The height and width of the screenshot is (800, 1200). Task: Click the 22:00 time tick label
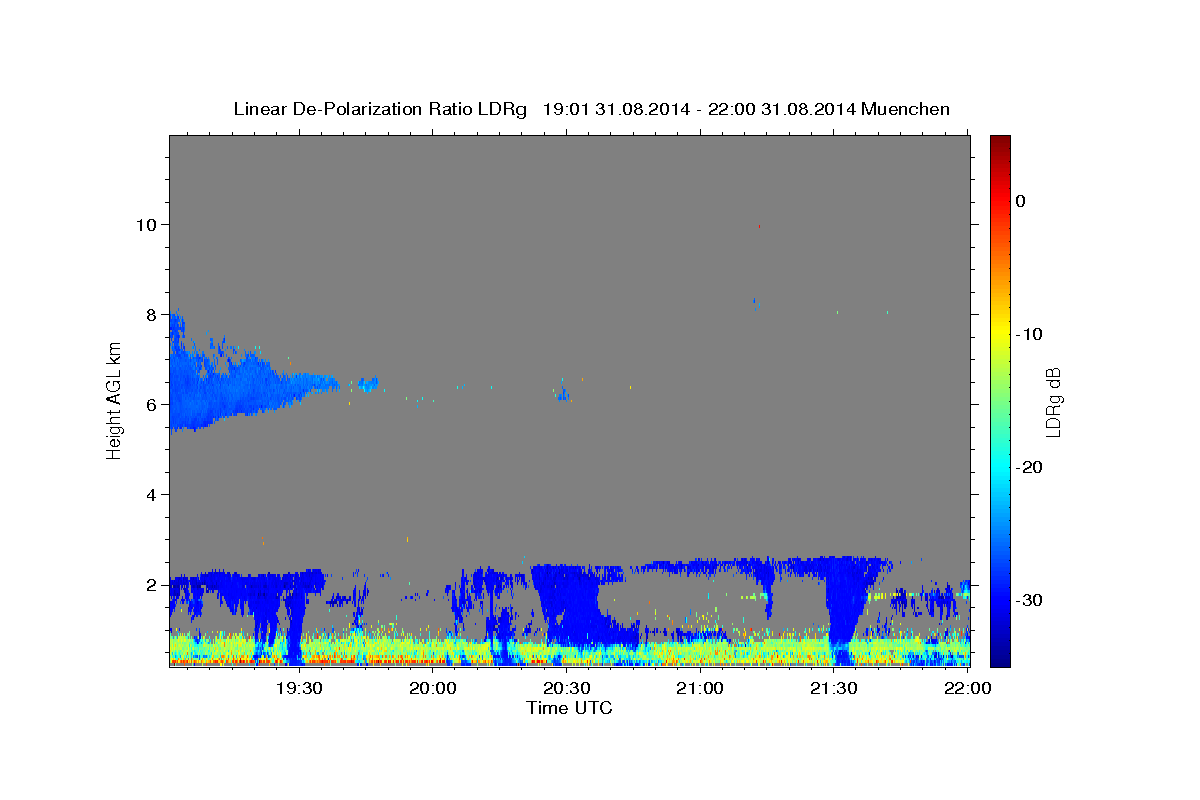(966, 688)
